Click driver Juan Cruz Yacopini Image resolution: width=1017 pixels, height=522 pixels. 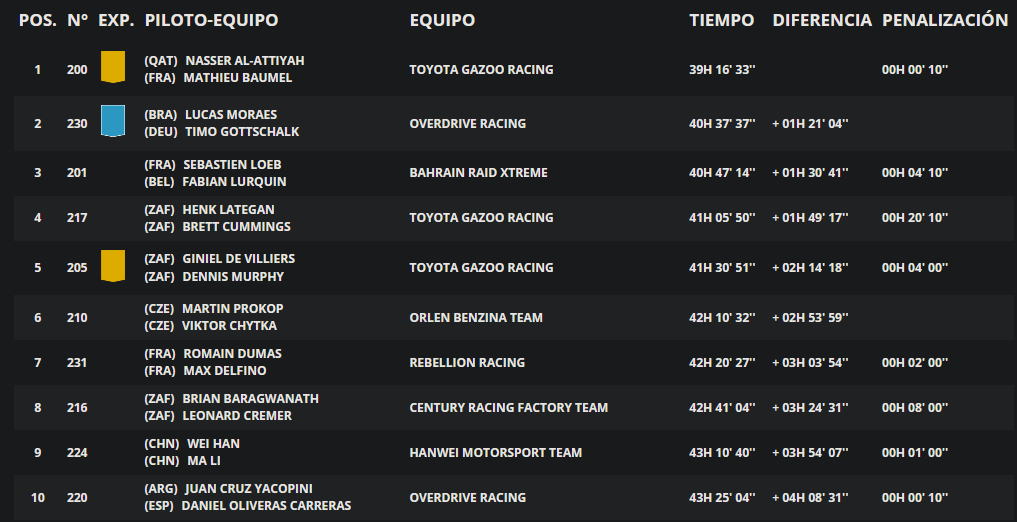249,488
